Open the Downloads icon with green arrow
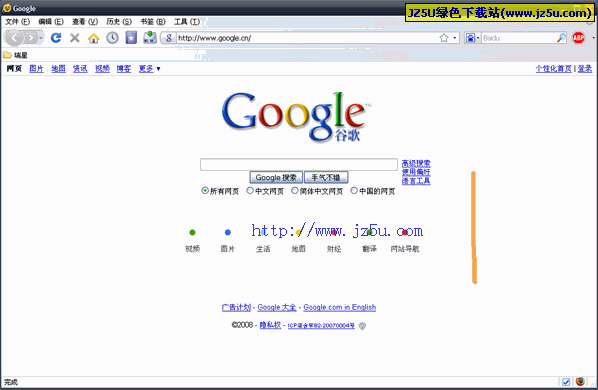 coord(150,37)
